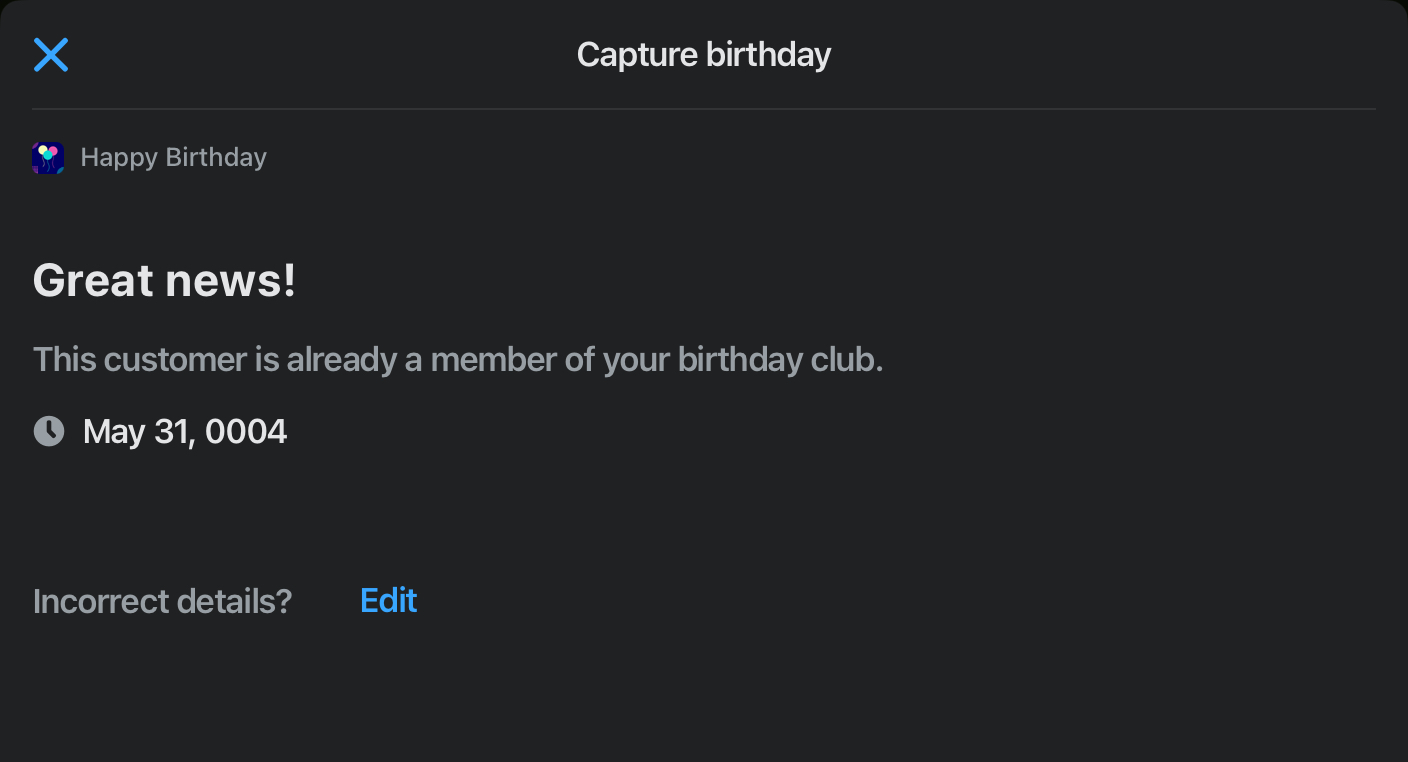1408x762 pixels.
Task: Click the "Incorrect details?" prompt text
Action: [x=162, y=601]
